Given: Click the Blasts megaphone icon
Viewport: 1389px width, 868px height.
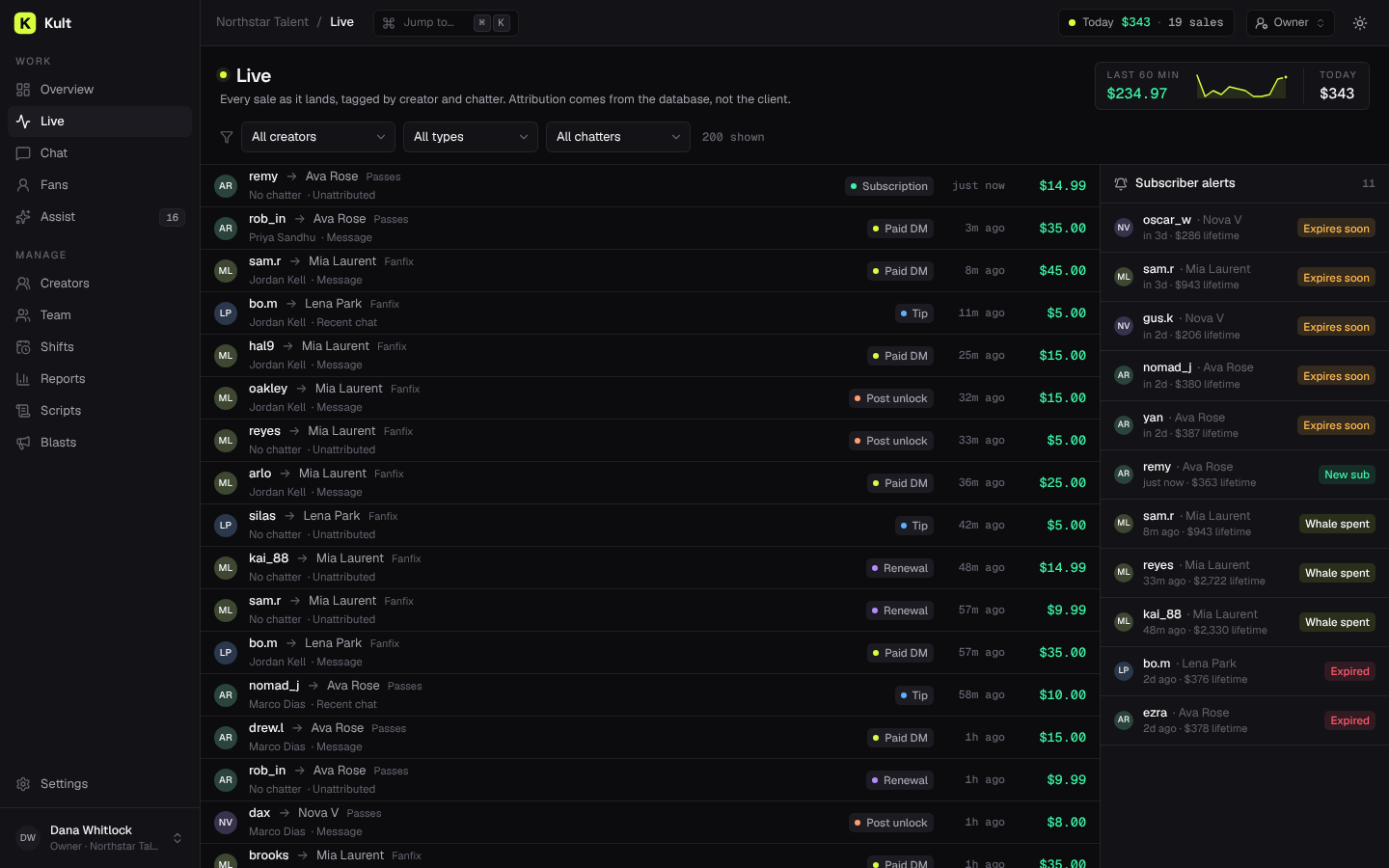Looking at the screenshot, I should (23, 443).
